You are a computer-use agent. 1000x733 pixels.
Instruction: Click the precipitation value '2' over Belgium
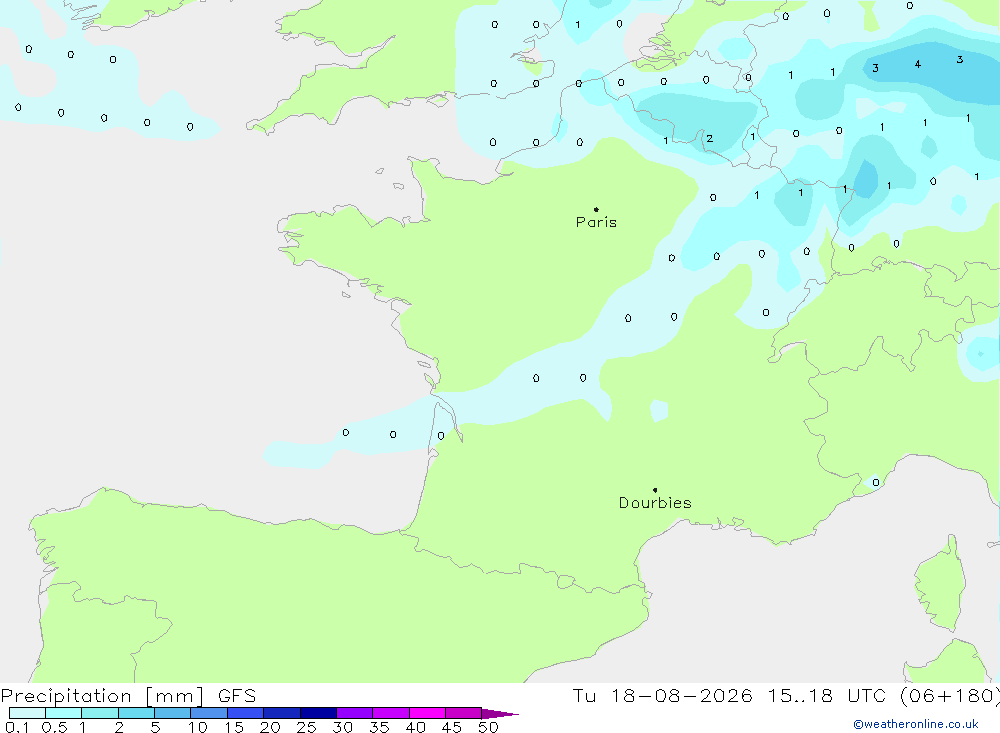point(709,138)
